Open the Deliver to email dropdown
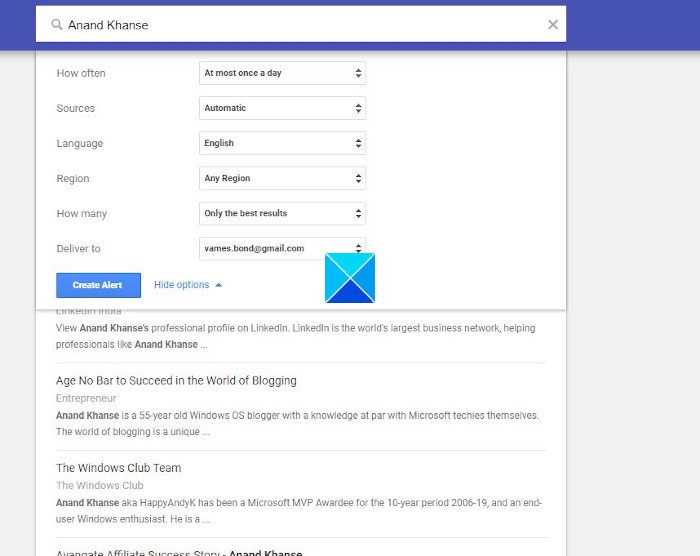700x556 pixels. tap(283, 248)
